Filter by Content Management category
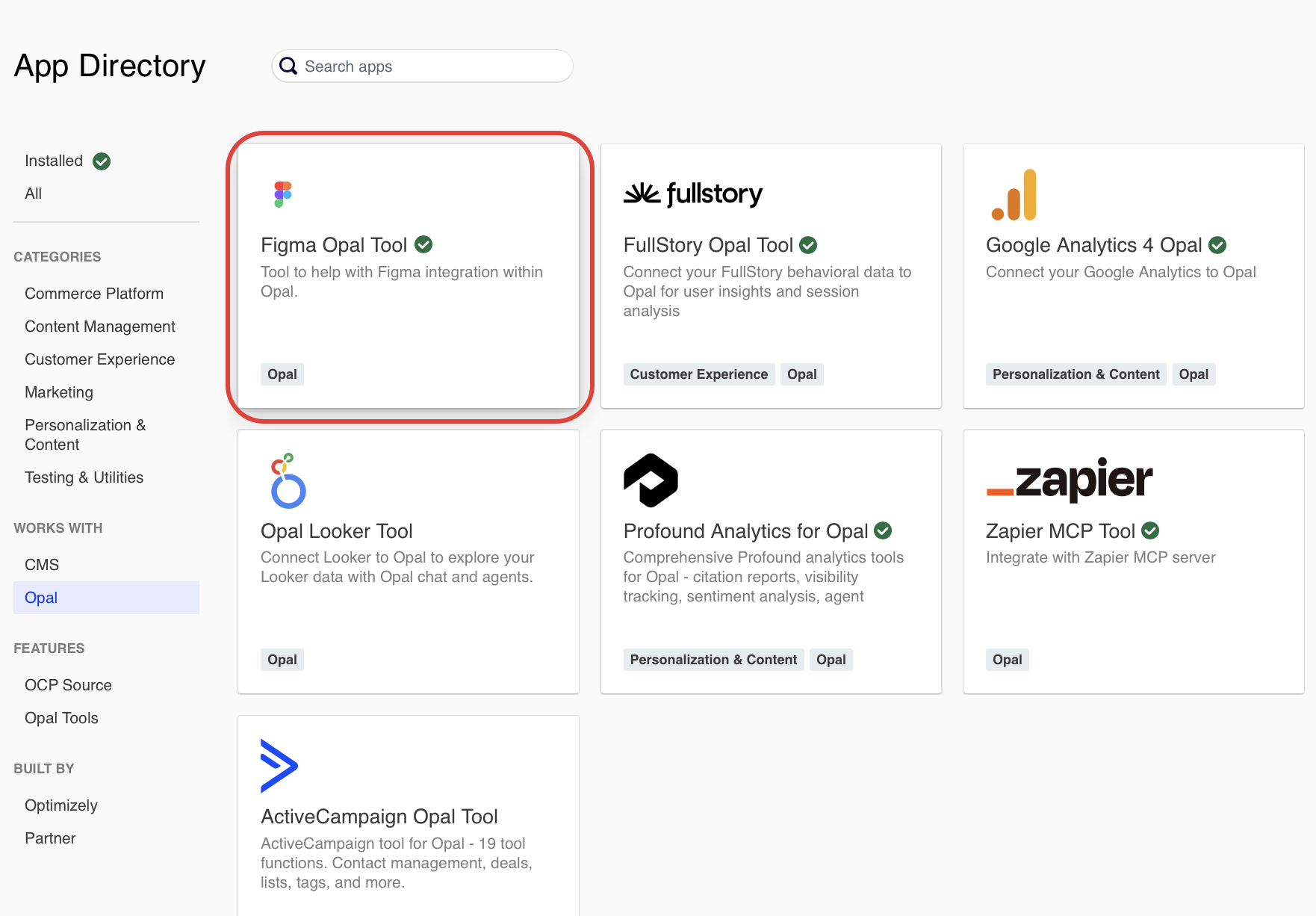 click(x=100, y=327)
